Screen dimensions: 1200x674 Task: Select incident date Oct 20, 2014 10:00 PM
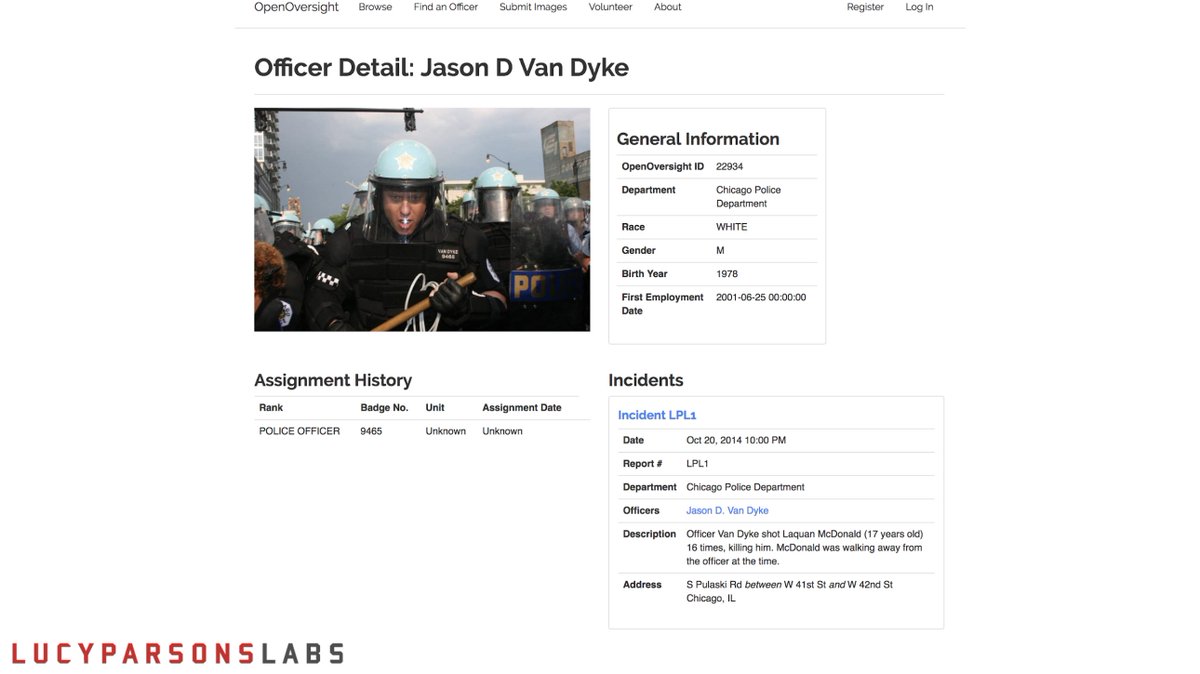tap(736, 441)
